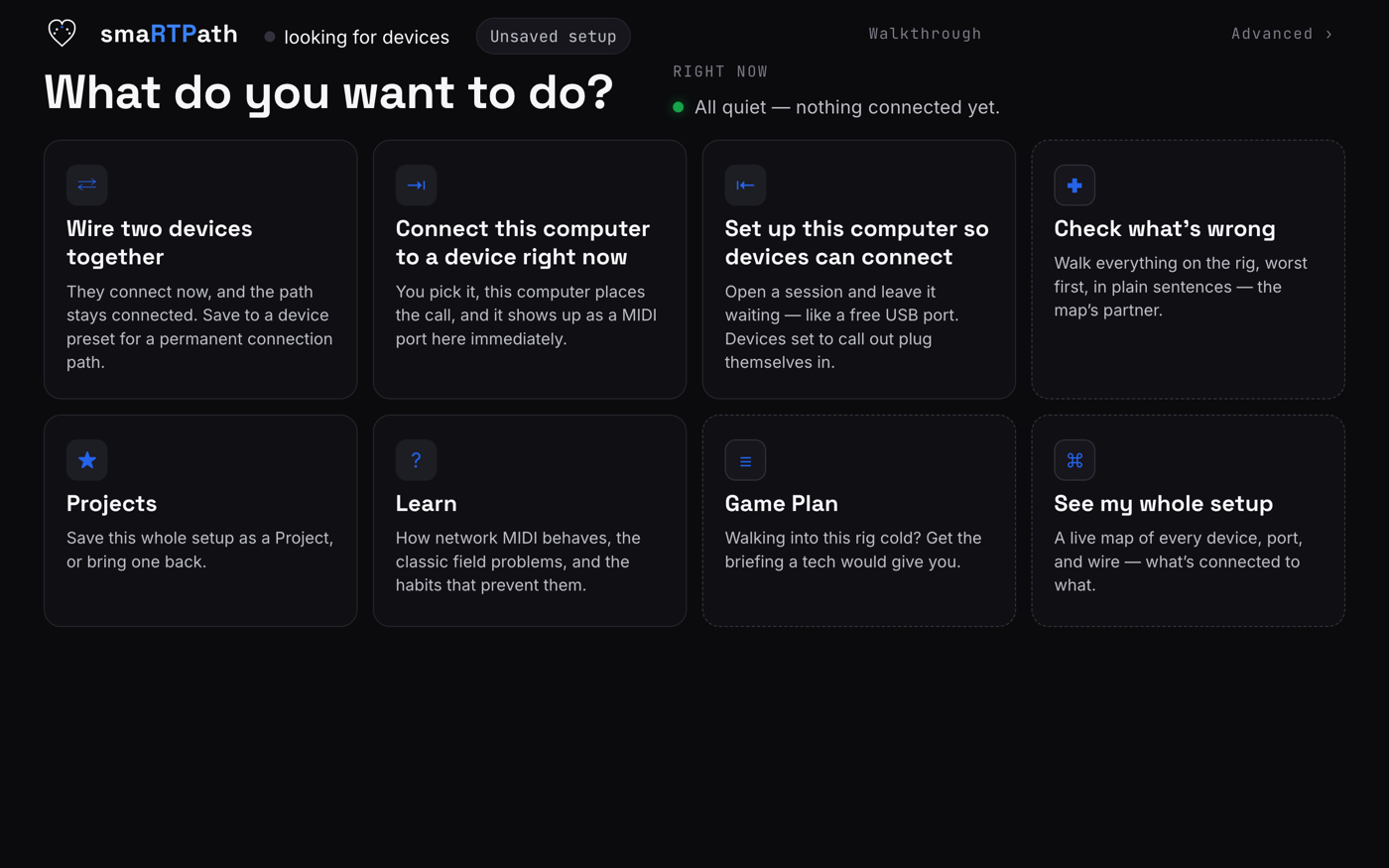
Task: Click description Save this whole setup as a Project
Action: 199,550
